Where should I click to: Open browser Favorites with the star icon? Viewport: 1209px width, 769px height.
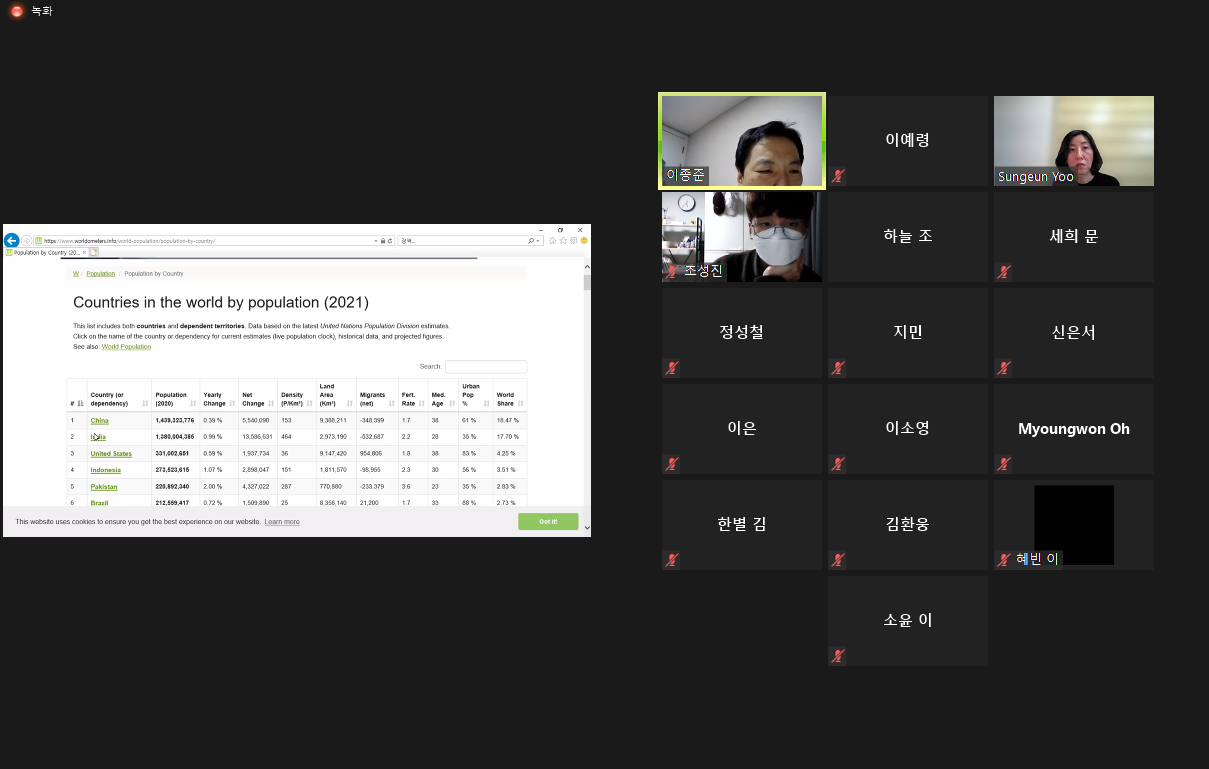pyautogui.click(x=563, y=240)
